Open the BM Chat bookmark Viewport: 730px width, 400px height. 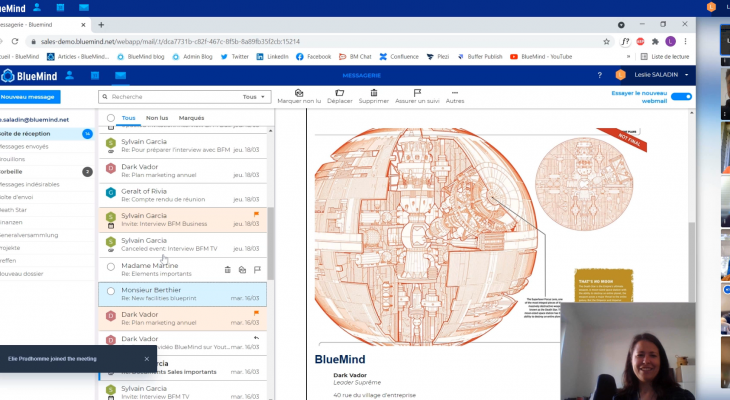click(355, 57)
